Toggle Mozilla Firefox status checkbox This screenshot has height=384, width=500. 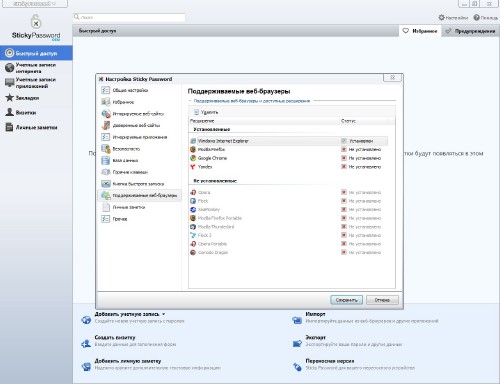tap(344, 149)
